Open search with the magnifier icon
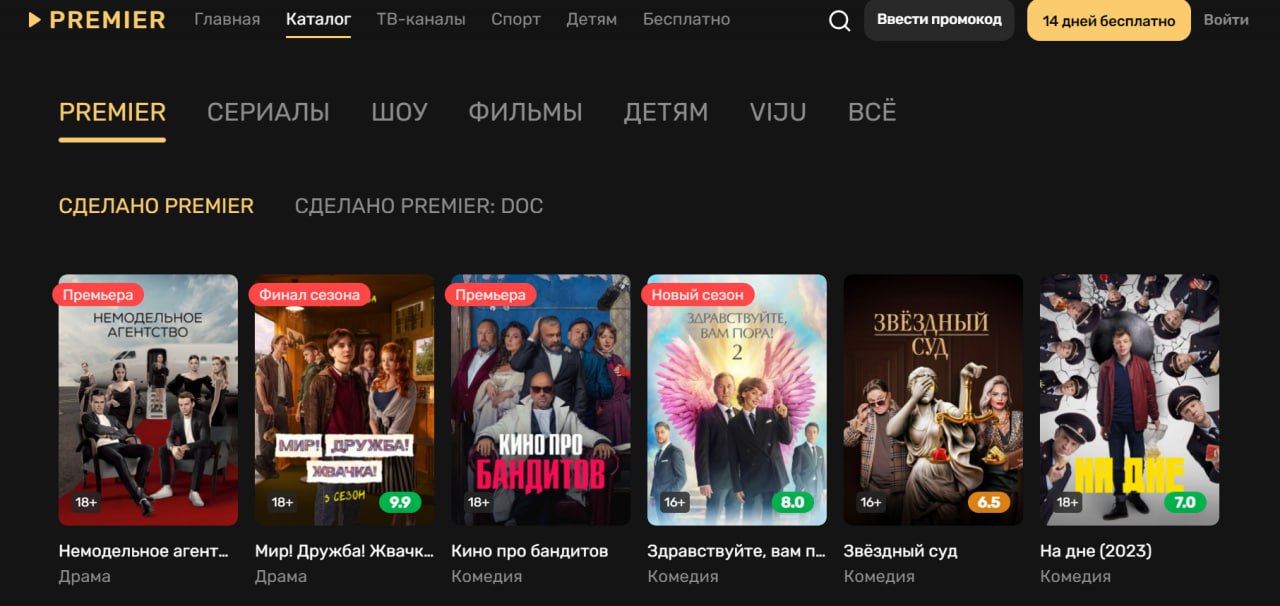The height and width of the screenshot is (606, 1280). click(x=840, y=20)
